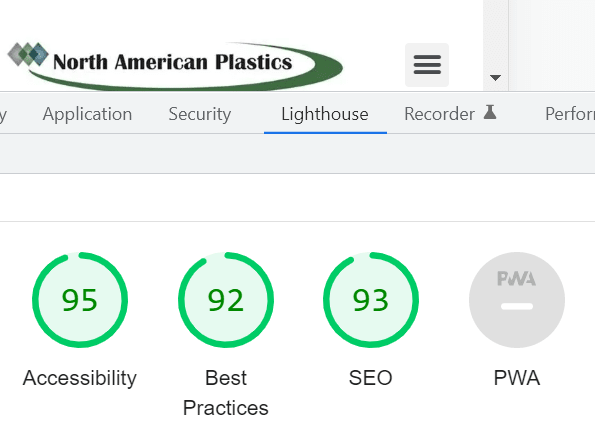The image size is (595, 438).
Task: Switch to the Security tab
Action: tap(200, 114)
